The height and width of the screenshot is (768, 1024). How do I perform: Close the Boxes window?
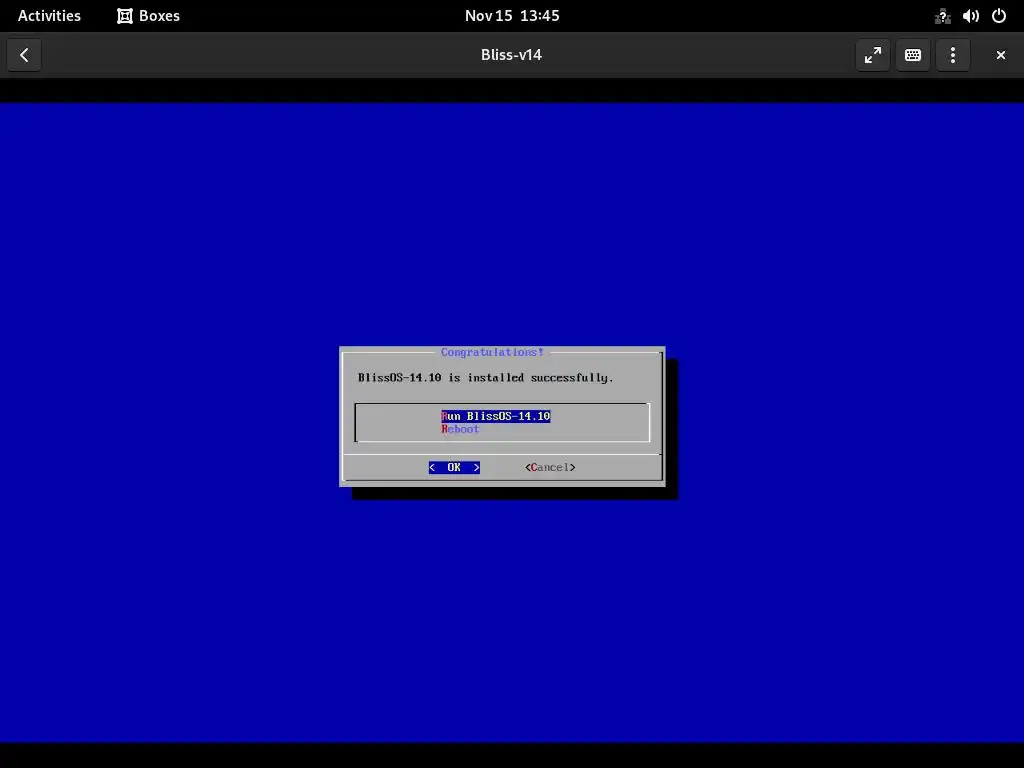tap(1000, 55)
